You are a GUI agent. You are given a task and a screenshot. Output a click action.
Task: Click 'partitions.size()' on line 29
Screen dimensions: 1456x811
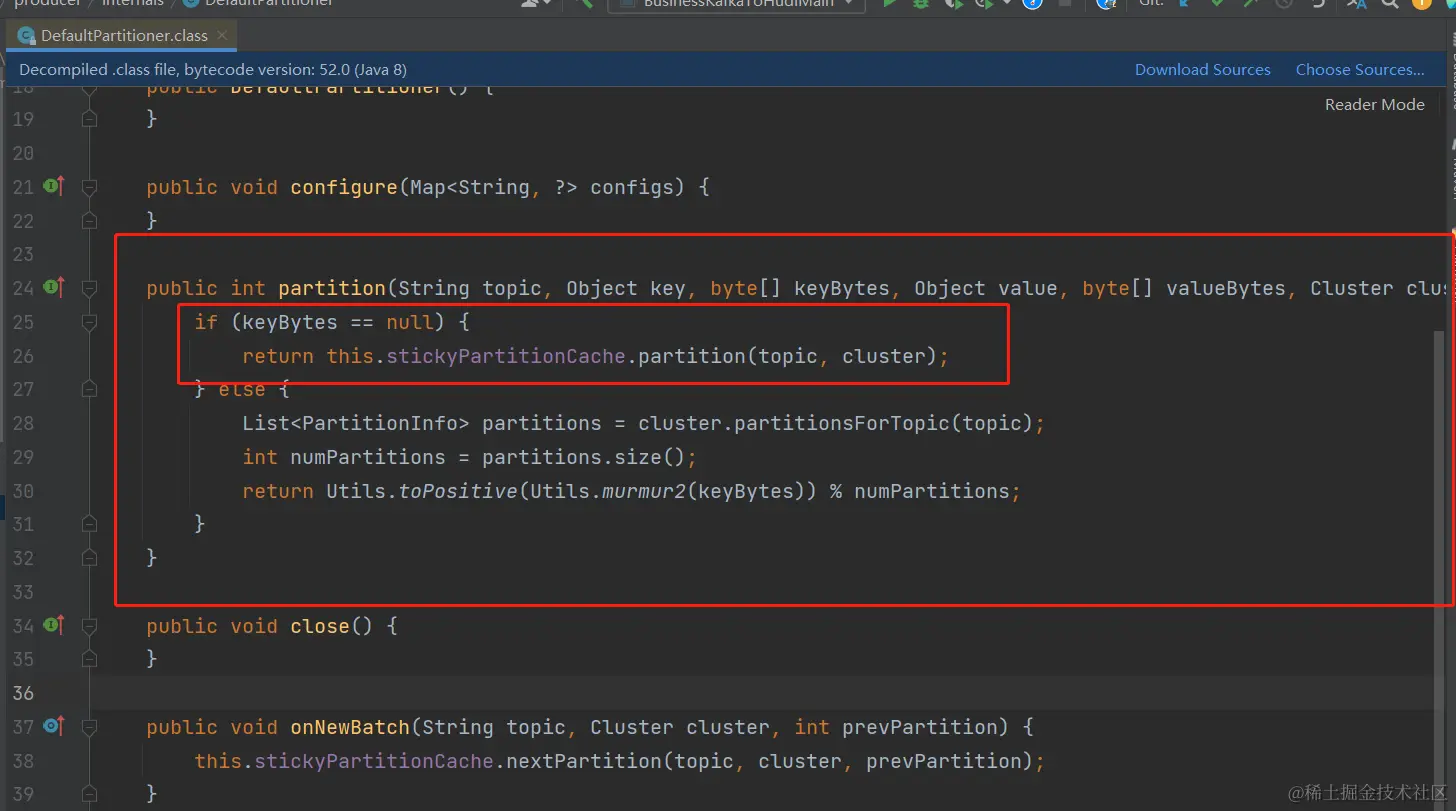click(583, 457)
